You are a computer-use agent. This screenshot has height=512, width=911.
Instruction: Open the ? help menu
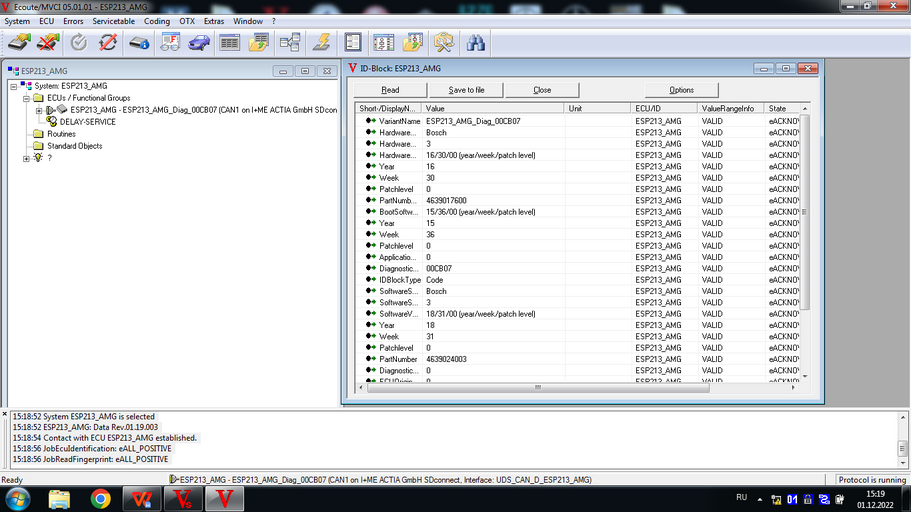(x=274, y=21)
